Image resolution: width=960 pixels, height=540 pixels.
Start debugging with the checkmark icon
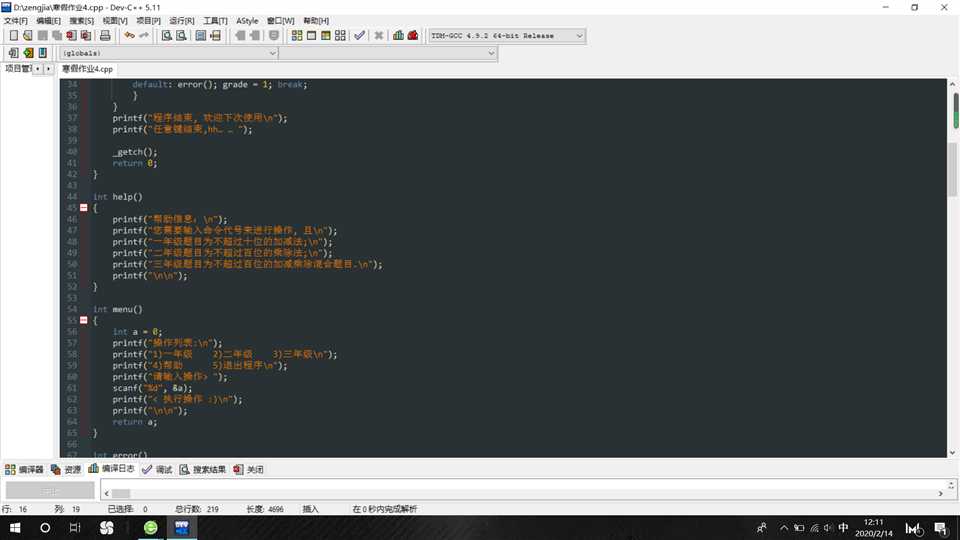[360, 36]
